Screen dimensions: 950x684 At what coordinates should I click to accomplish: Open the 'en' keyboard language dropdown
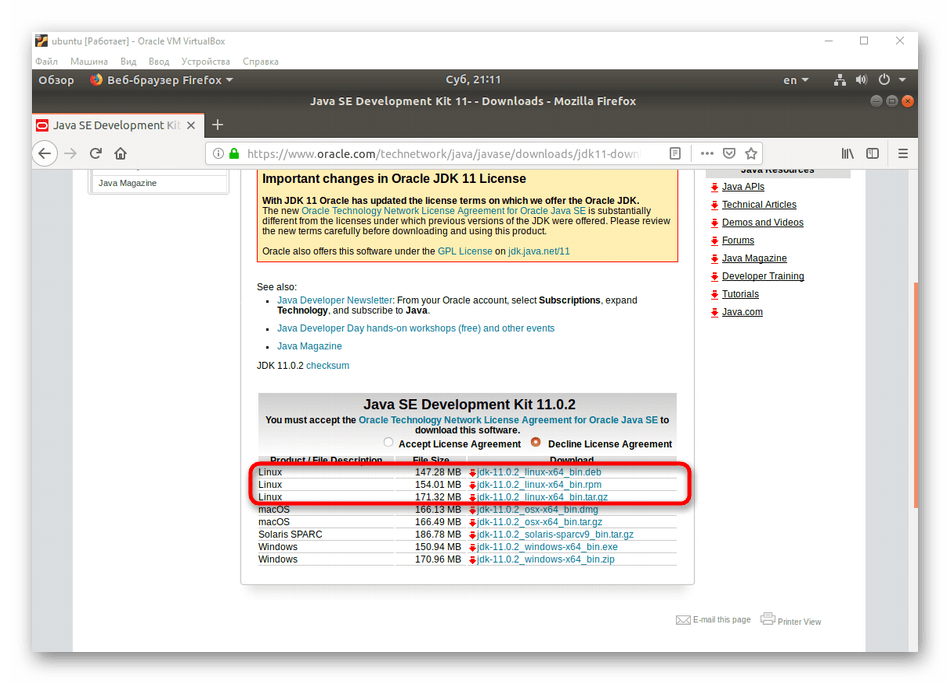[x=796, y=80]
